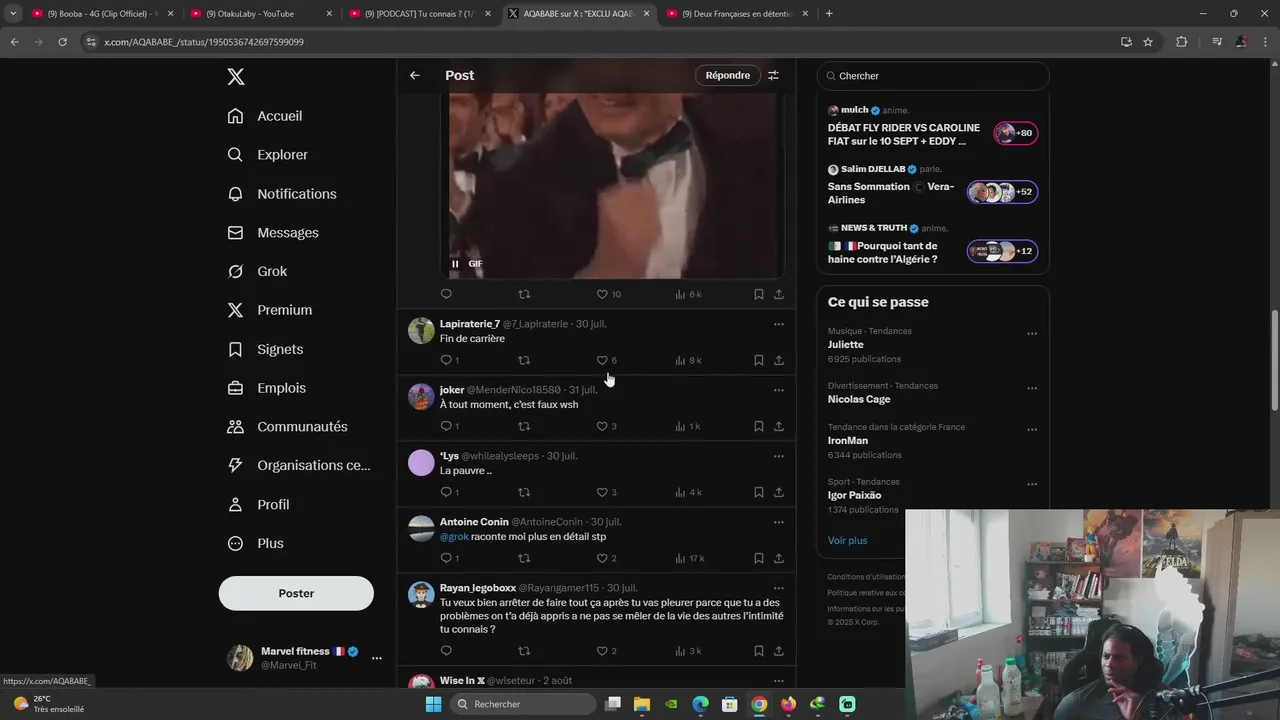
Task: Open more options on 'Lys reply
Action: click(778, 456)
